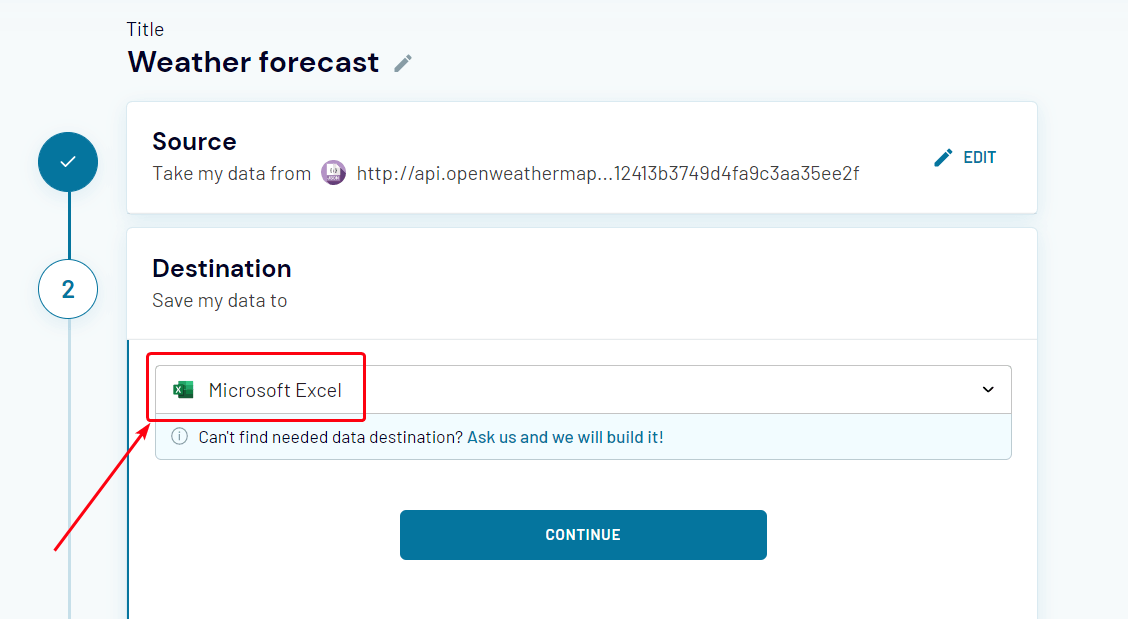Open 'Ask us and we will build it!' link
Viewport: 1128px width, 619px height.
pos(565,437)
